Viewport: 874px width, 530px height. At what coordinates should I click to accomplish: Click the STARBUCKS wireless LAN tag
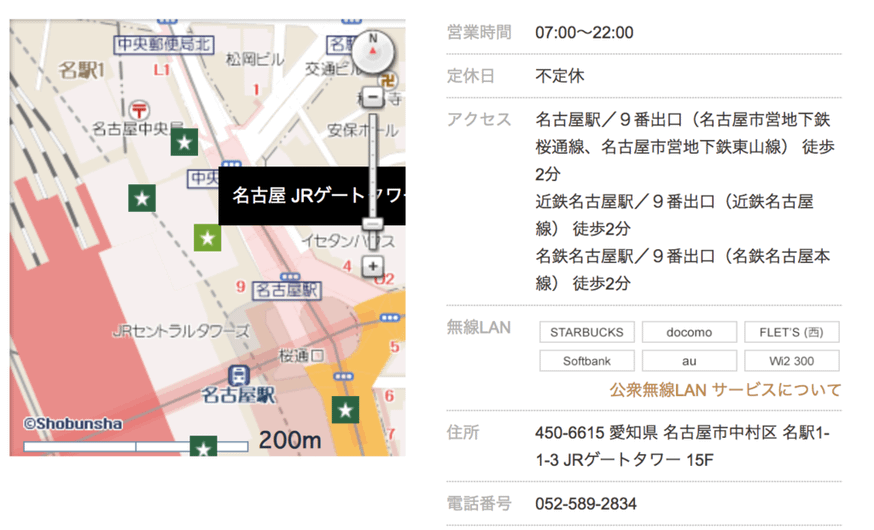[x=587, y=332]
